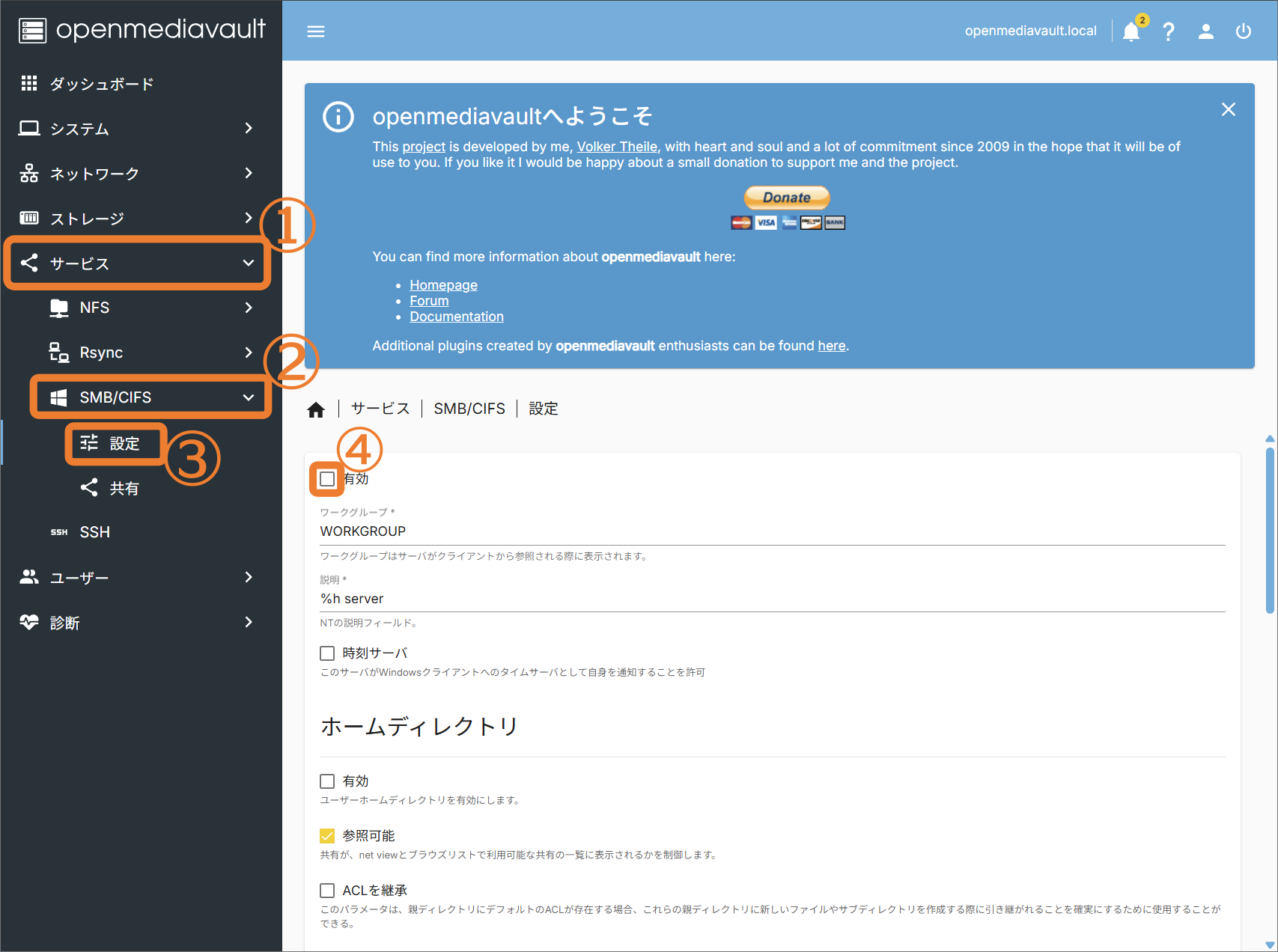Open the Volker Theile link
The width and height of the screenshot is (1278, 952).
(x=617, y=147)
